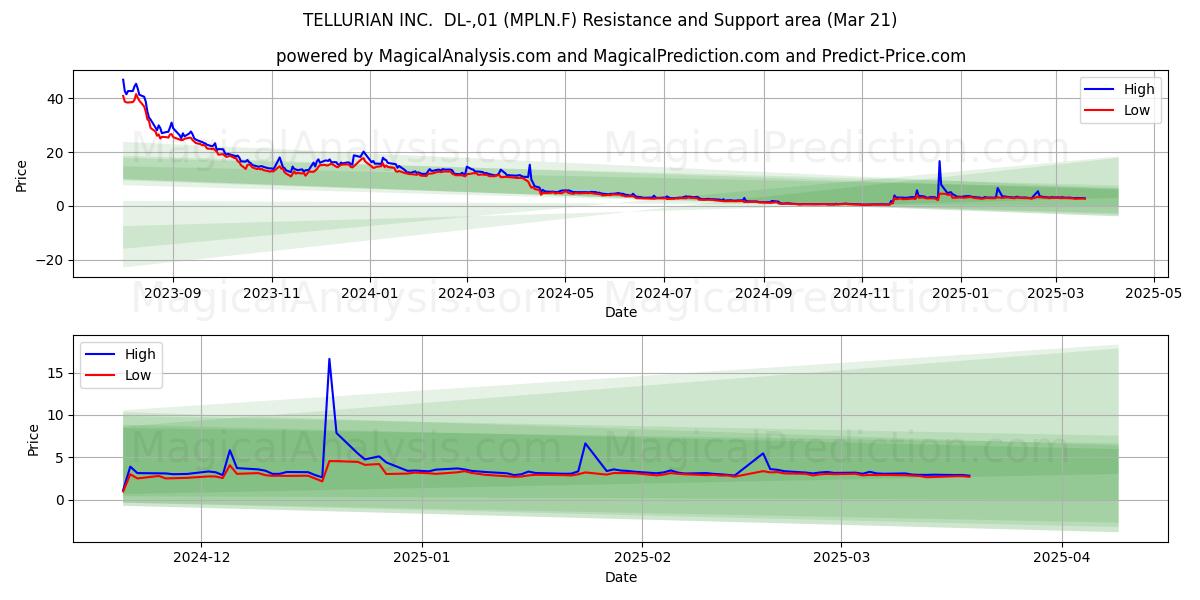1200x600 pixels.
Task: Click the top chart x-axis label 2024-11
Action: pyautogui.click(x=862, y=293)
